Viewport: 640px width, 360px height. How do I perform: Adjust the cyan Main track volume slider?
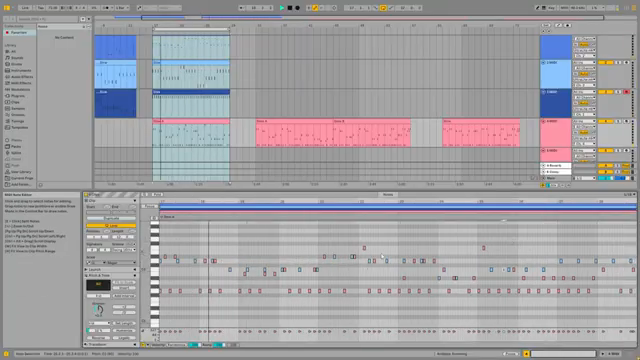pos(606,178)
